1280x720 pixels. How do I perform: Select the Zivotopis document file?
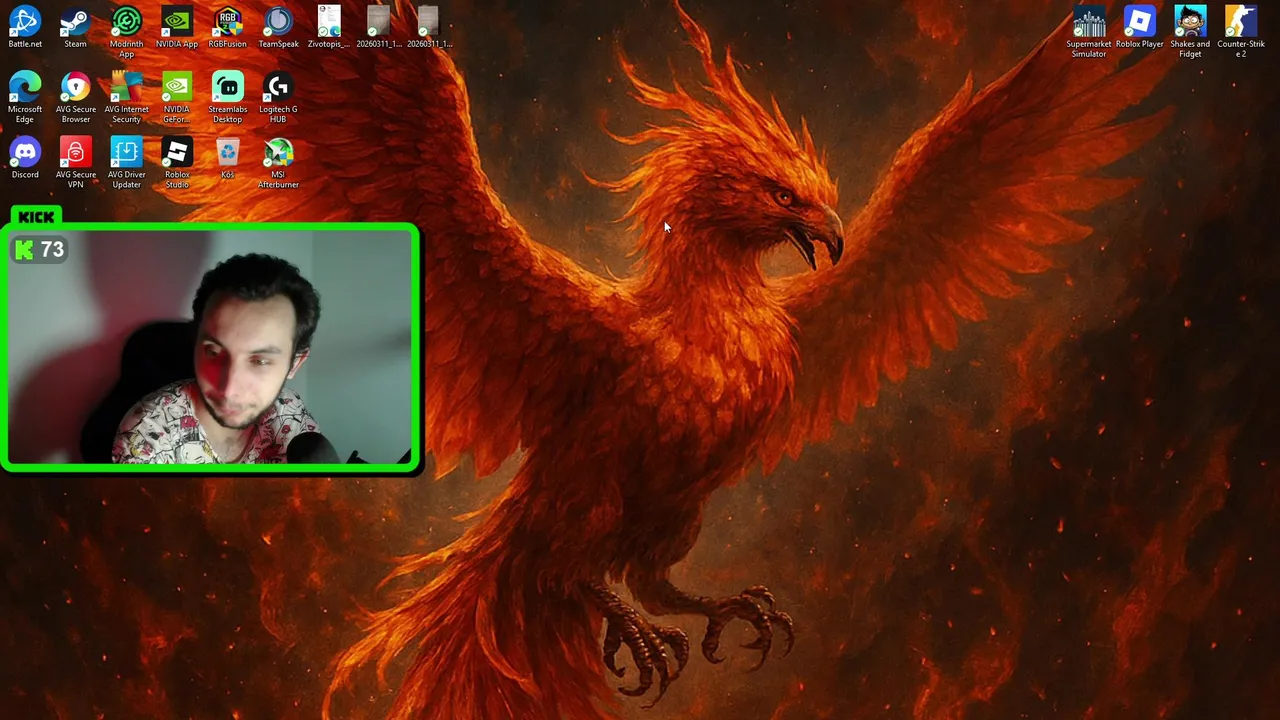point(329,27)
